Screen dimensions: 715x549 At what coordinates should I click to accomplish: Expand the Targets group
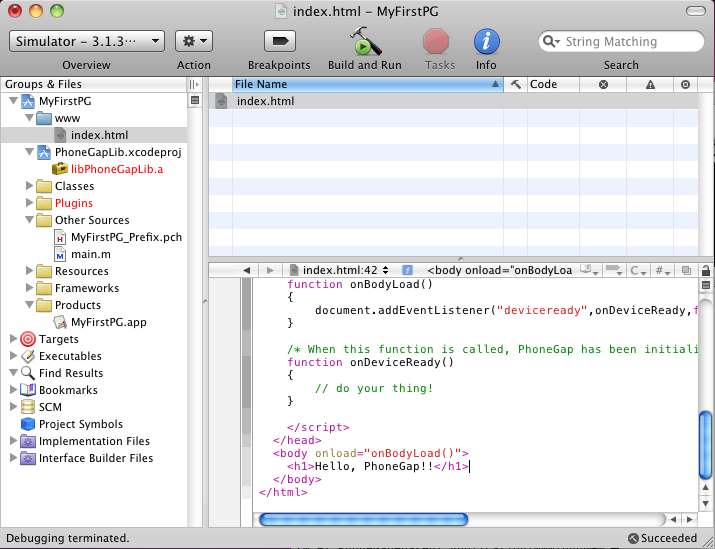(x=13, y=339)
